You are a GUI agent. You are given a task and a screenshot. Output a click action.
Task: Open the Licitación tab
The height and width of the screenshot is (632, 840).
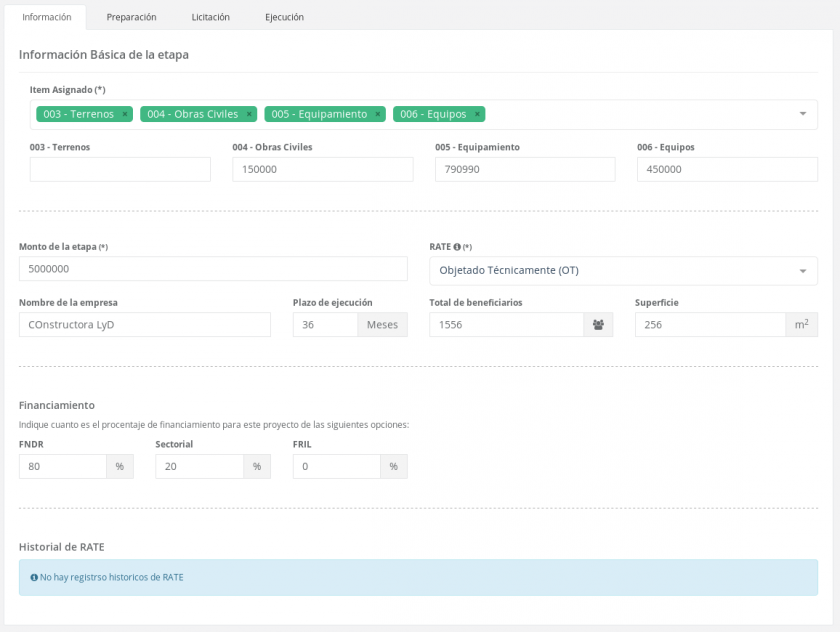(x=210, y=17)
